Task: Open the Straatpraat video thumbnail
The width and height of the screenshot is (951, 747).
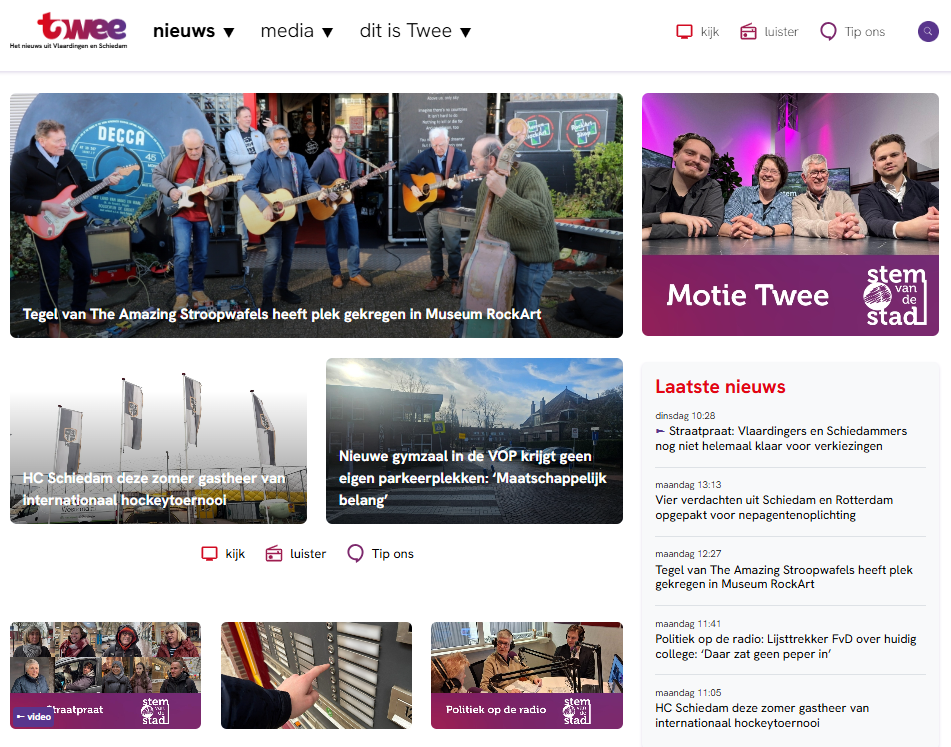Action: pos(106,675)
